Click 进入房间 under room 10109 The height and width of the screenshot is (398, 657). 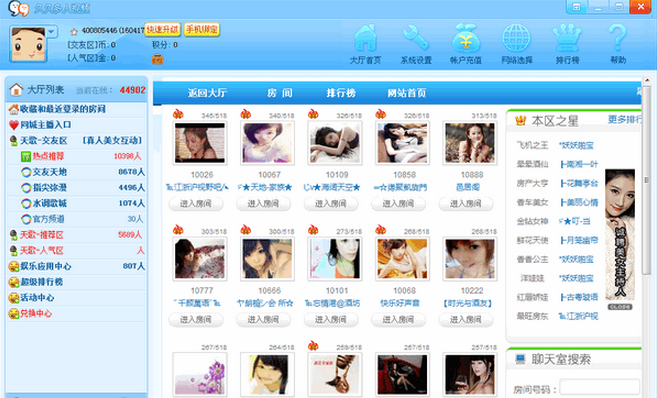331,204
